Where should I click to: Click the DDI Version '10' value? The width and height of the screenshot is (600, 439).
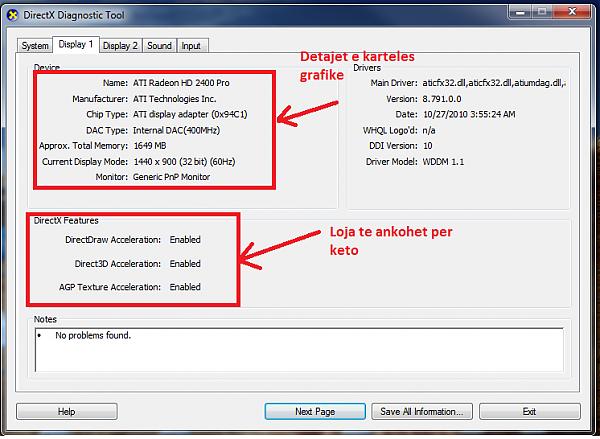(x=428, y=146)
